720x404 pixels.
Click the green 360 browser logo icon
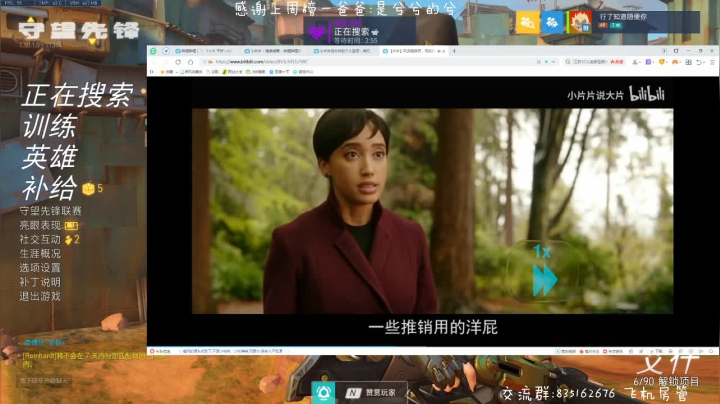[153, 51]
